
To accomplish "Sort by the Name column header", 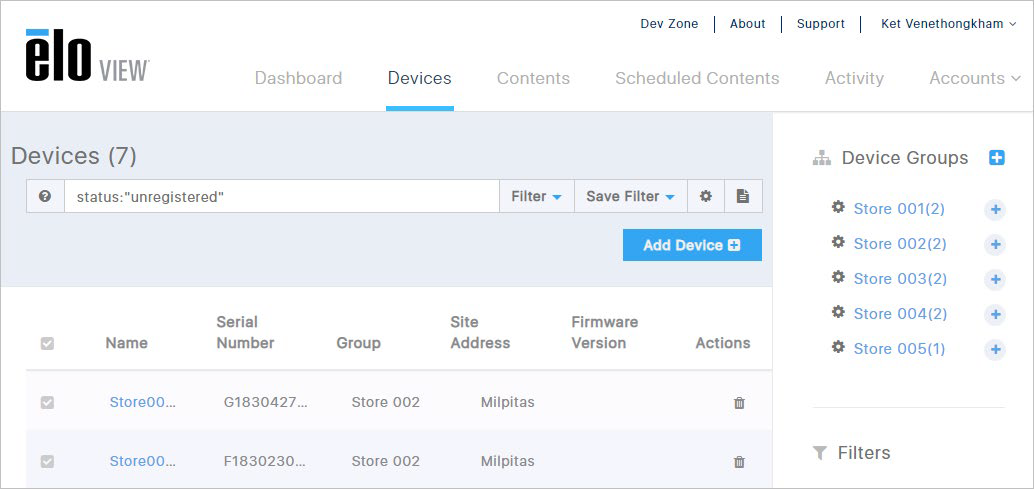I will [127, 343].
